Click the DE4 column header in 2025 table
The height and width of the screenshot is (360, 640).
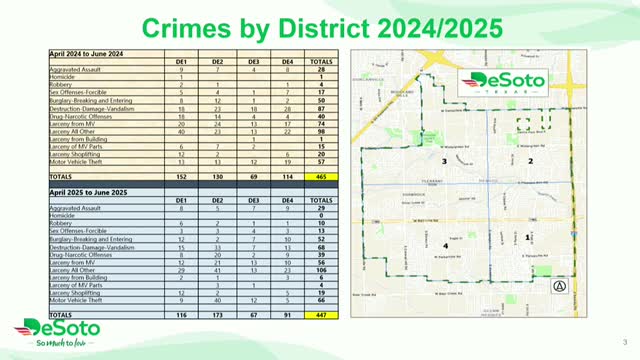pos(287,200)
